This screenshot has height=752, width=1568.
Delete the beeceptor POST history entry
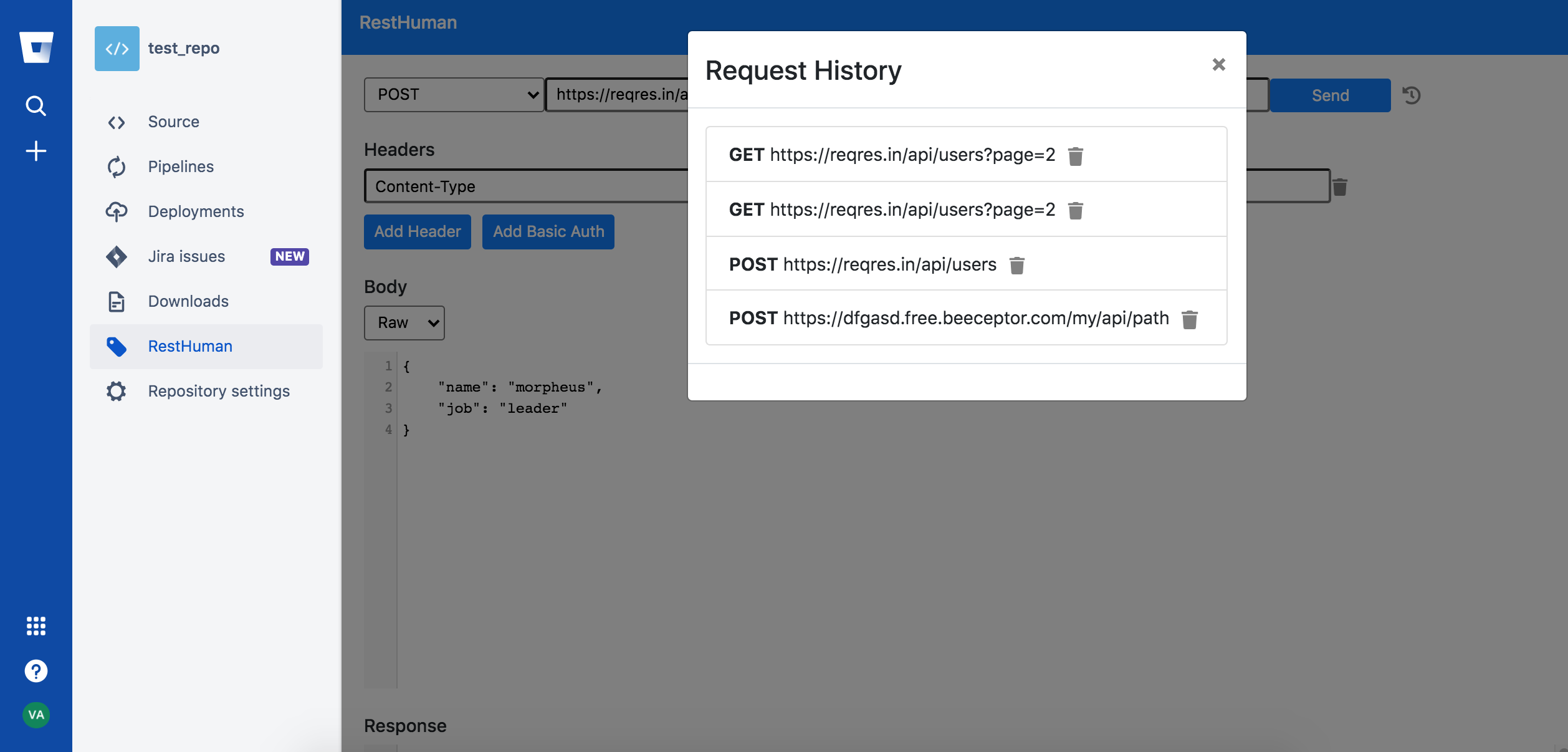1190,319
